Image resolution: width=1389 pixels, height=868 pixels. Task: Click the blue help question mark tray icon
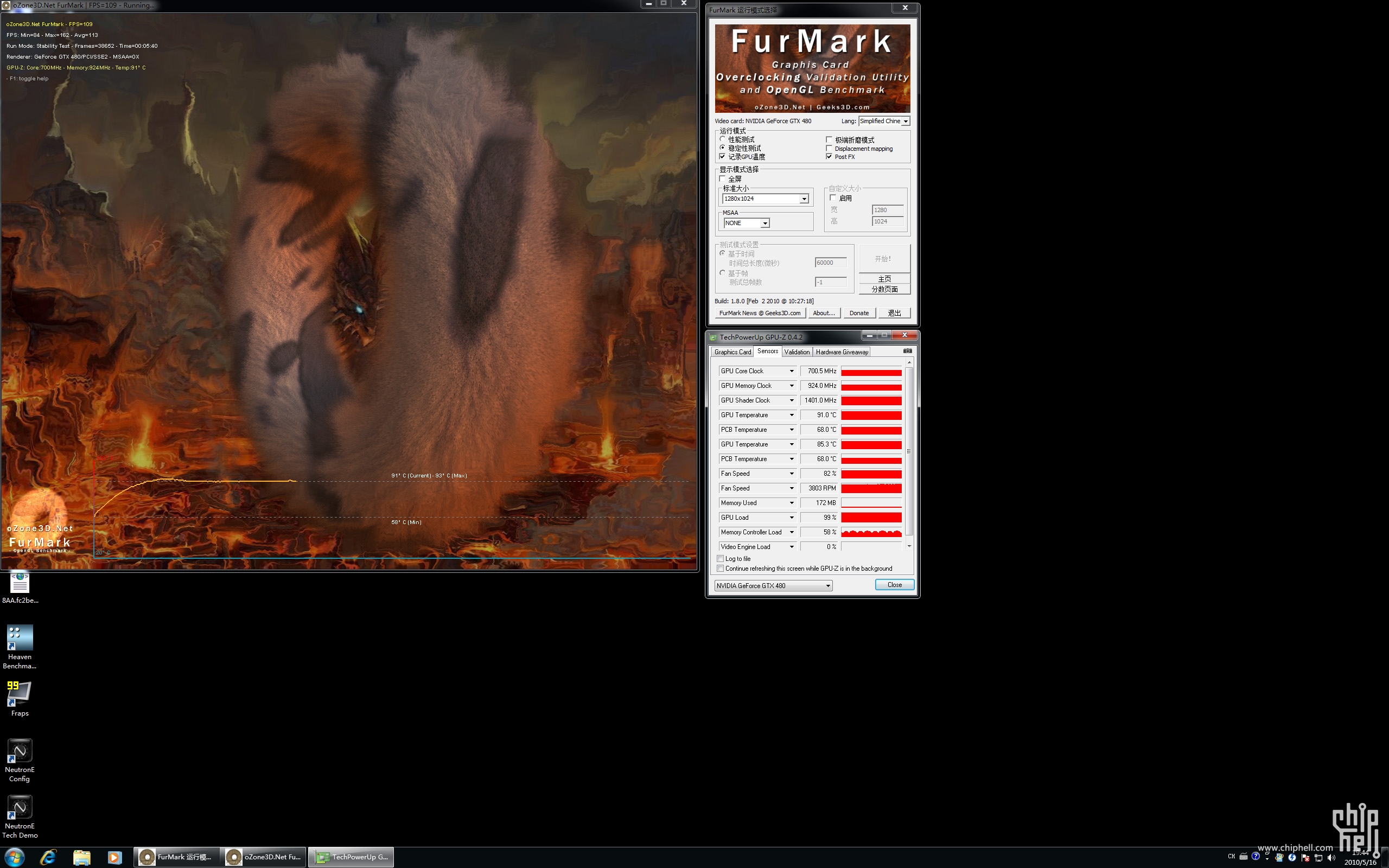tap(1256, 857)
